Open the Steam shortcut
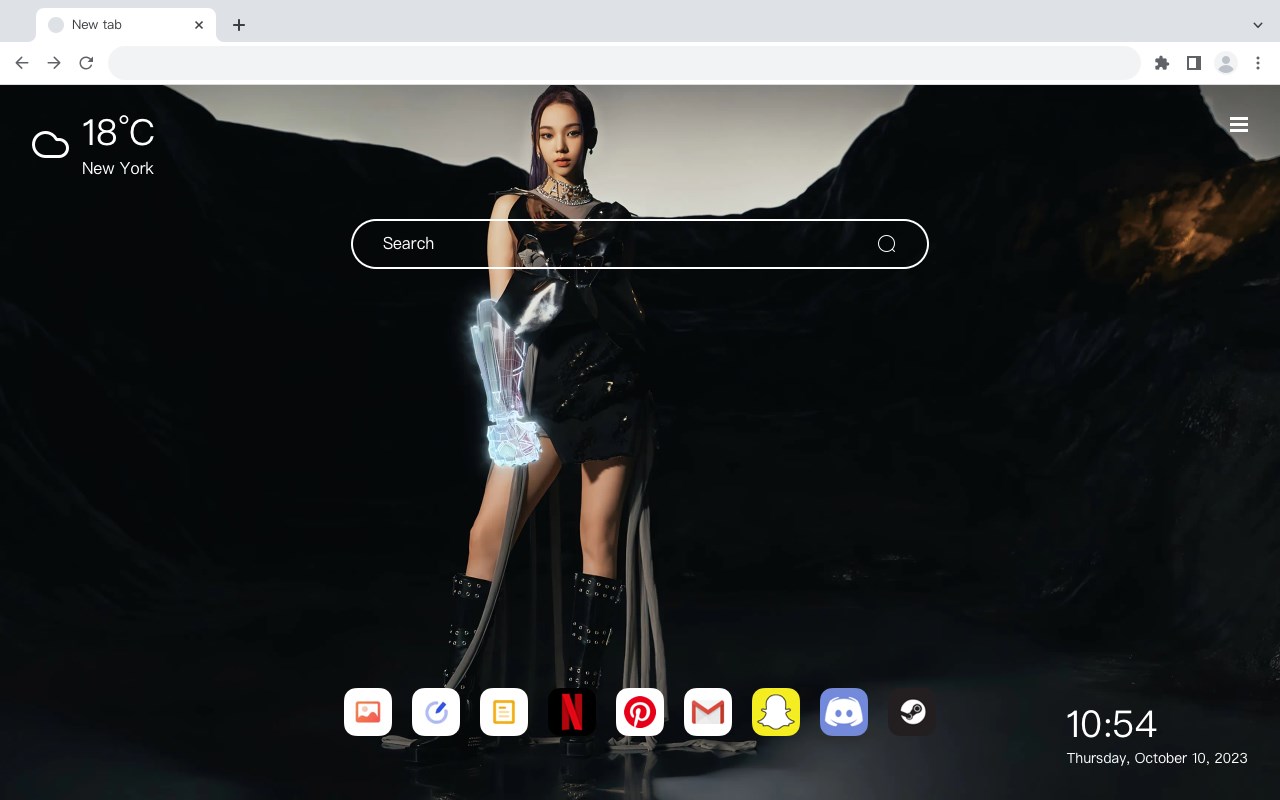1280x800 pixels. 912,712
